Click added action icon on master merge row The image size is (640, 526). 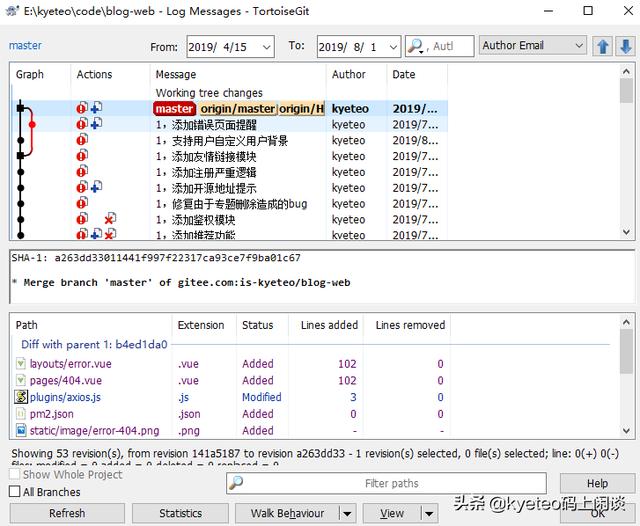point(96,108)
